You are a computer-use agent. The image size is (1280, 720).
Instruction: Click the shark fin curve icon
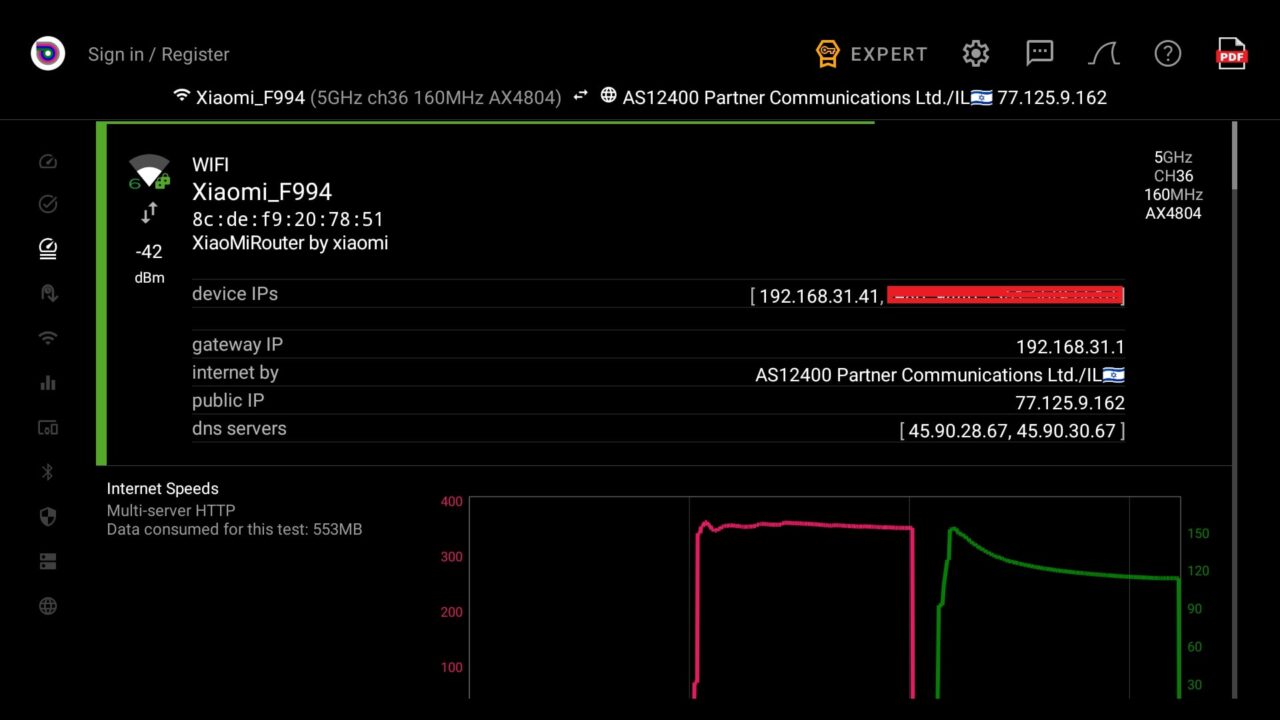1104,54
